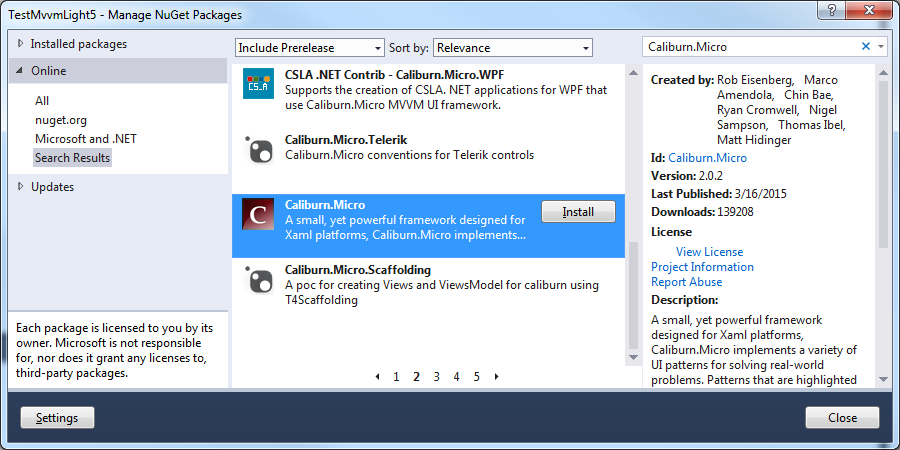This screenshot has height=450, width=900.
Task: Click the Caliburn.Micro package icon
Action: click(x=258, y=214)
